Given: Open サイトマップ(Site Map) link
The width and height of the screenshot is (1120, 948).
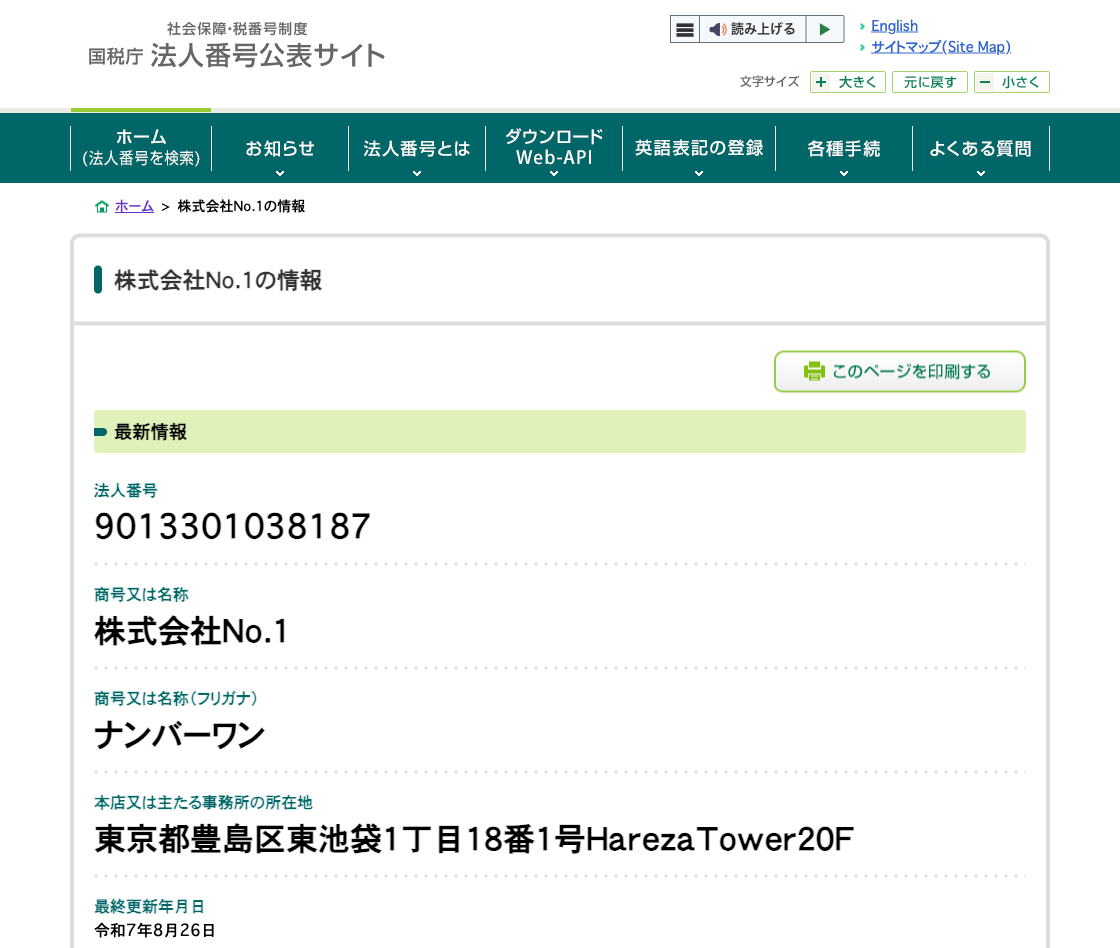Looking at the screenshot, I should [941, 46].
